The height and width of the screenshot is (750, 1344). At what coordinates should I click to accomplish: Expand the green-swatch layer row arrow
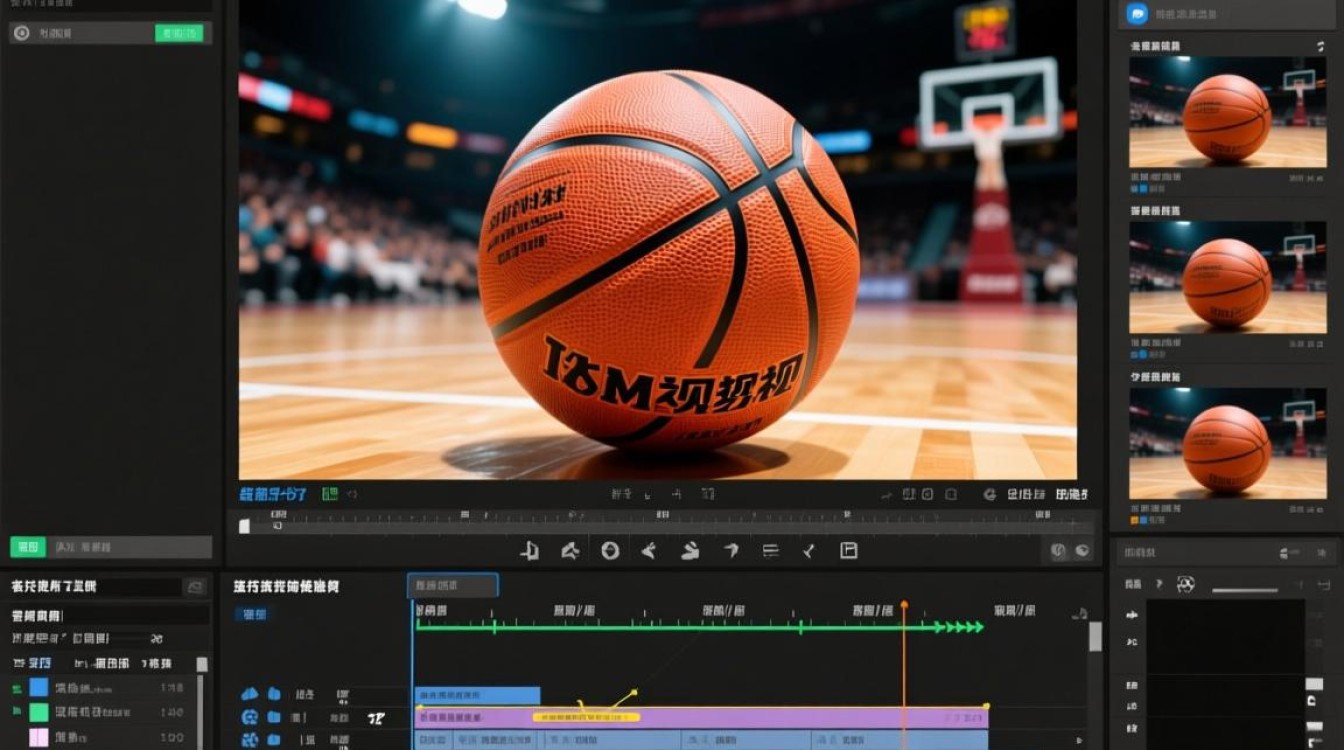pyautogui.click(x=16, y=712)
